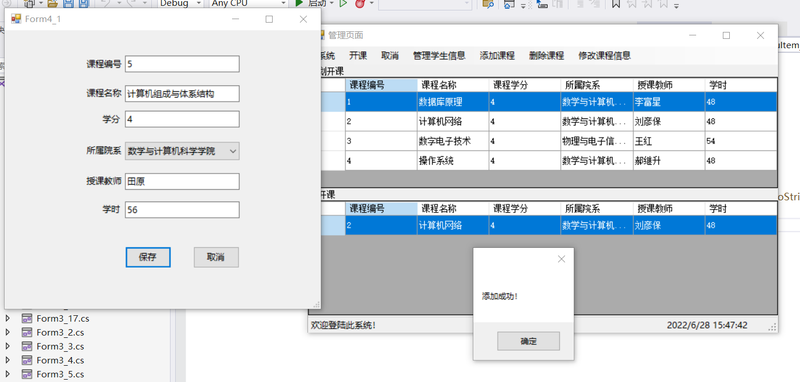Open the 取消 menu in 管理页面
Image resolution: width=800 pixels, height=382 pixels.
click(x=390, y=56)
